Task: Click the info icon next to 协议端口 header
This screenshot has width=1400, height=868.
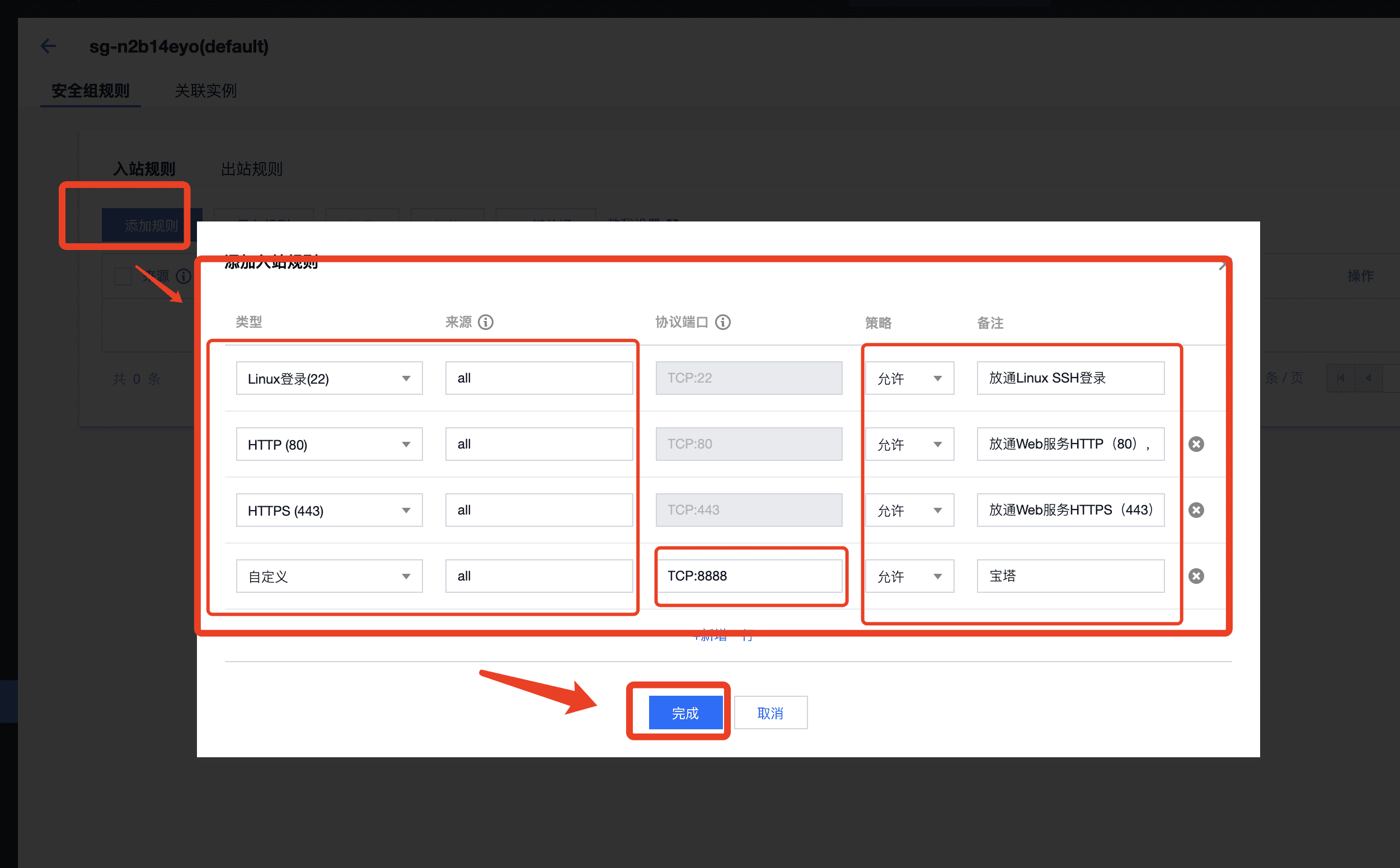Action: pos(723,322)
